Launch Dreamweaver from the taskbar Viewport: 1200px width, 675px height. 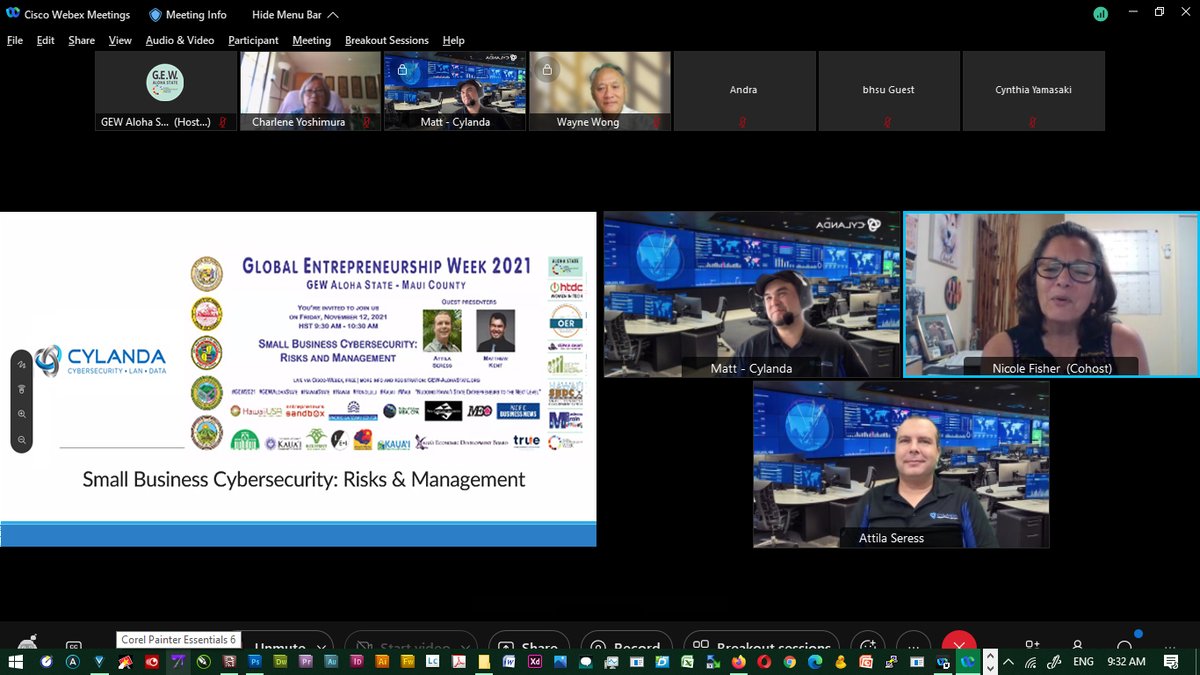pyautogui.click(x=281, y=662)
